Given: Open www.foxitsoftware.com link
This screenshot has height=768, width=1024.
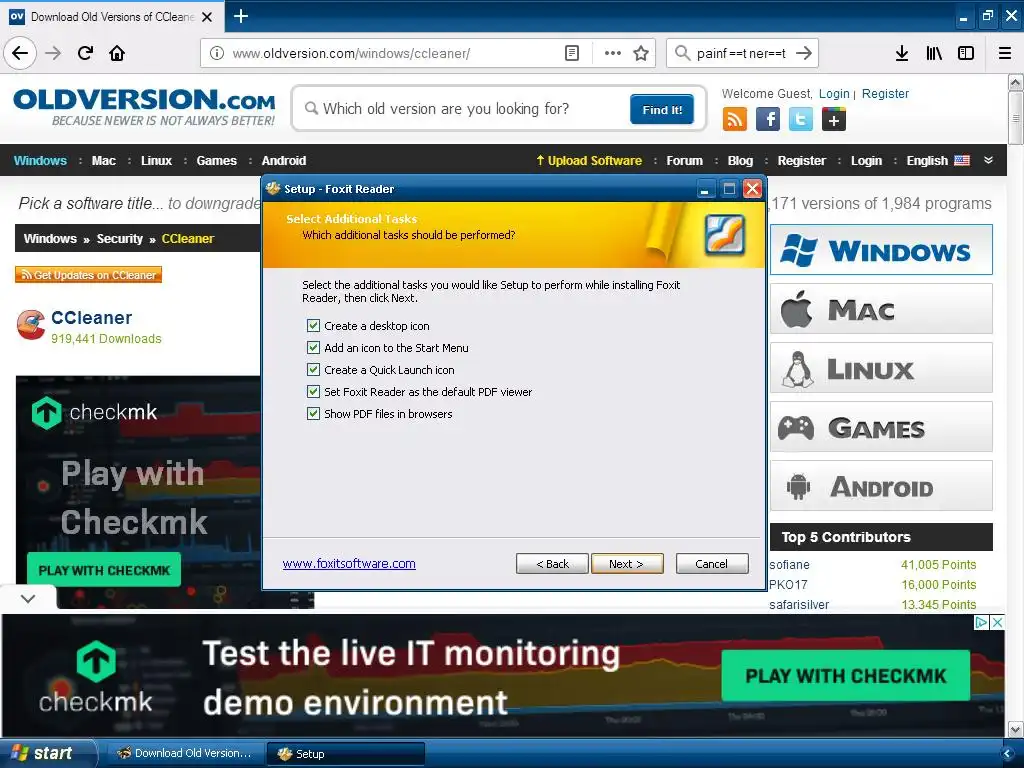Looking at the screenshot, I should (349, 564).
